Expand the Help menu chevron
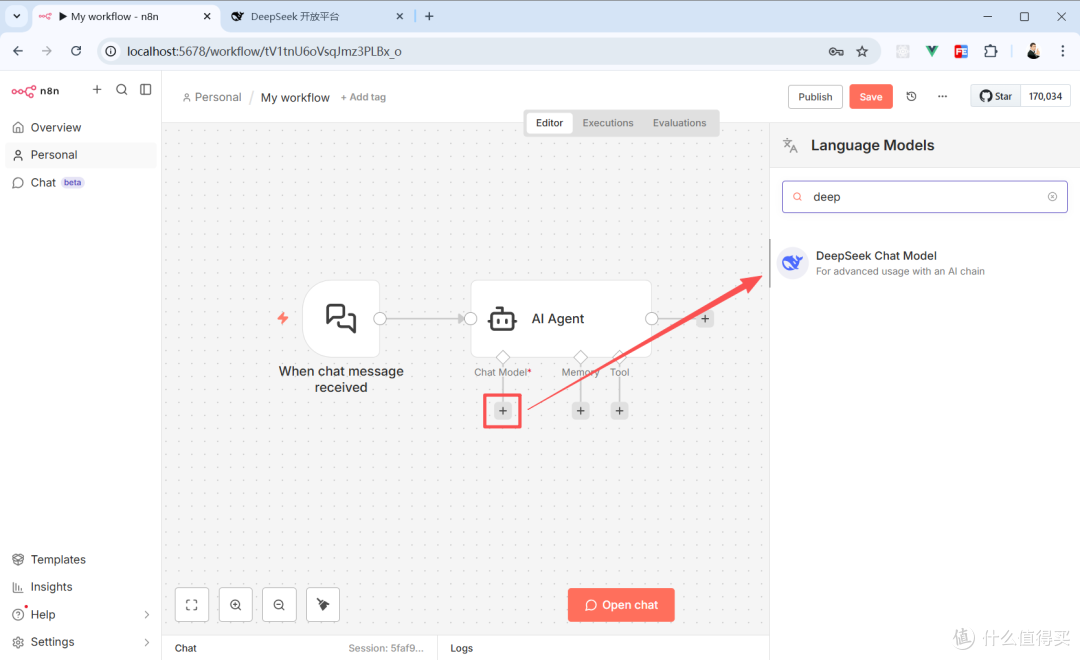 (147, 615)
